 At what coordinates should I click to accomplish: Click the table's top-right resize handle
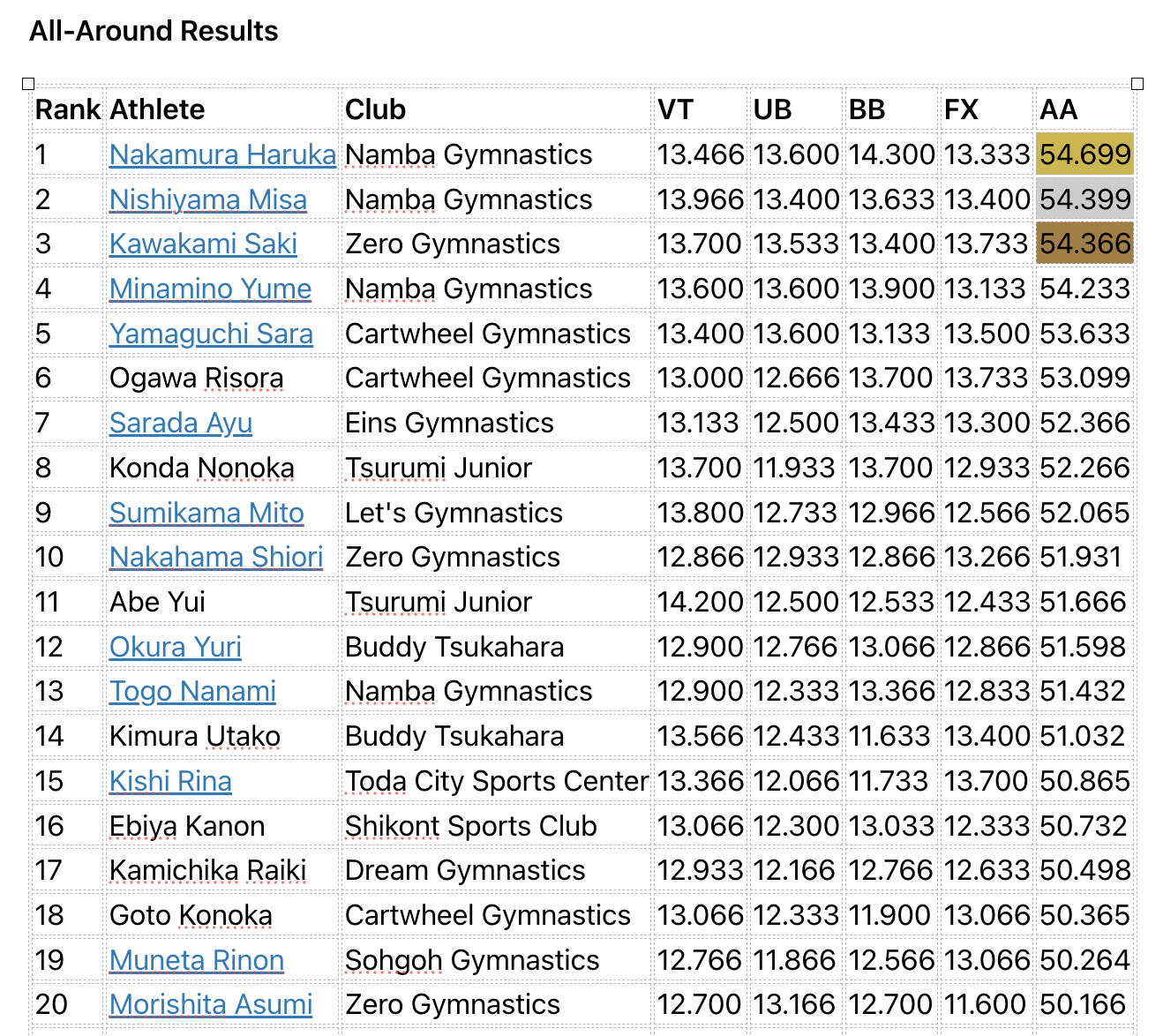1137,84
